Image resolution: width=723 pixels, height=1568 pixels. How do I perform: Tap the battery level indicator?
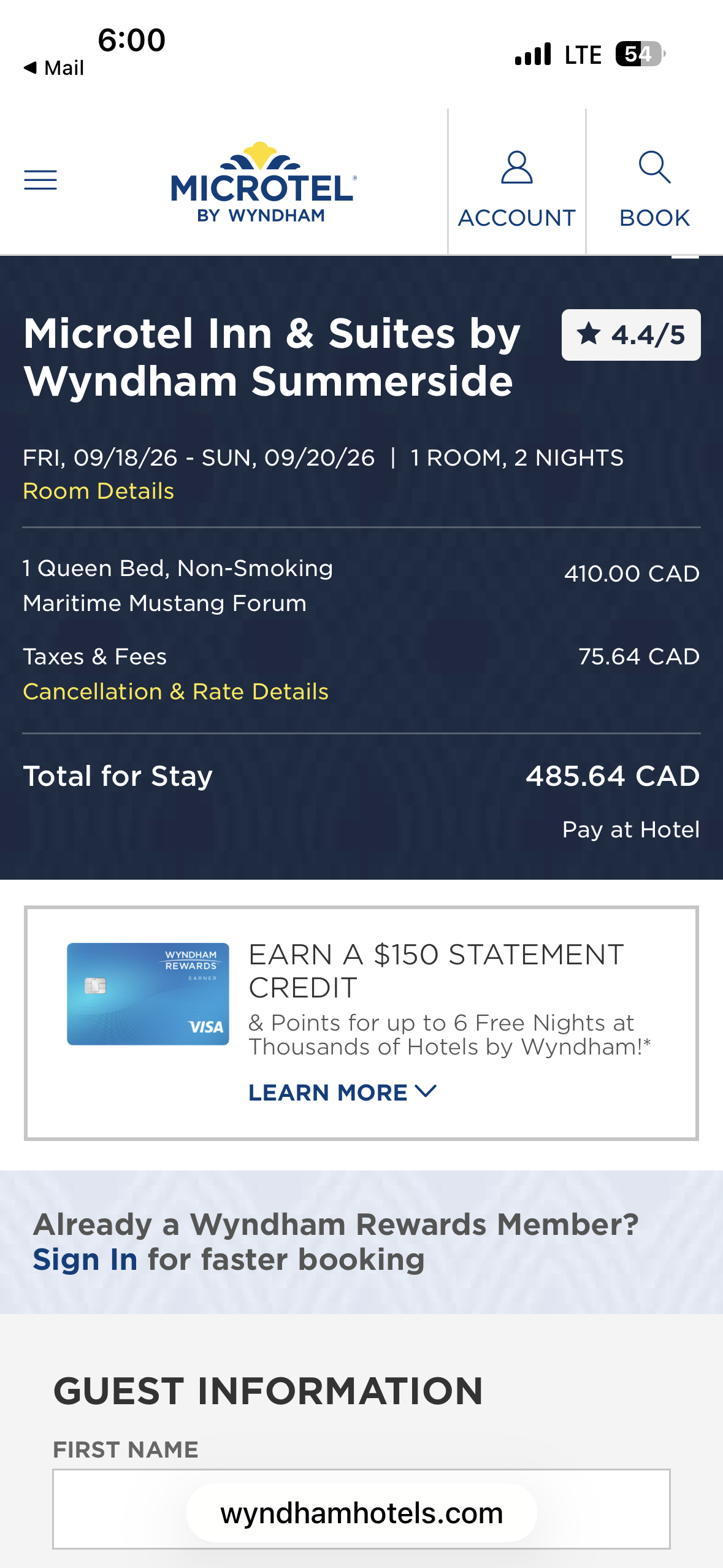click(x=641, y=54)
